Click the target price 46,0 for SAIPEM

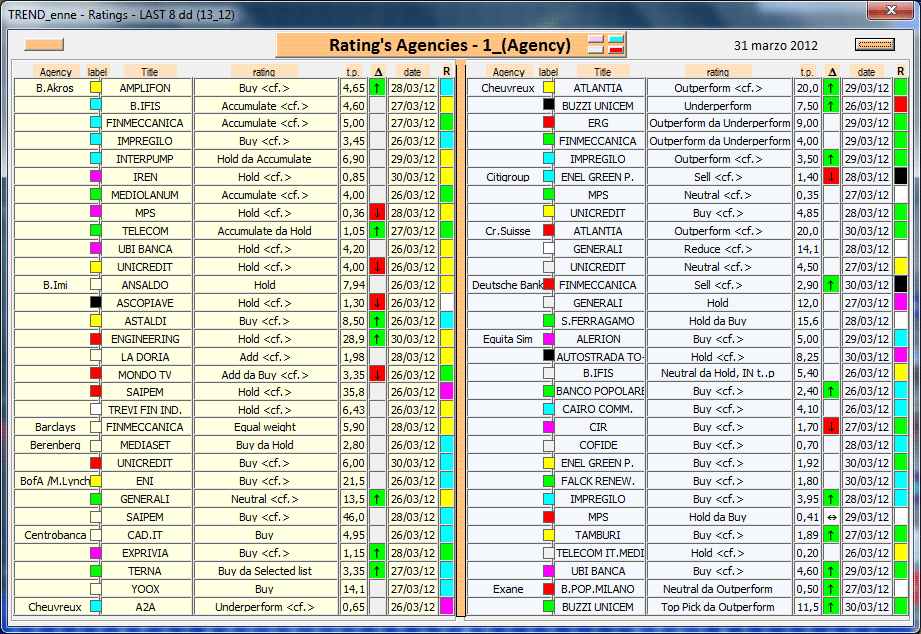(354, 517)
